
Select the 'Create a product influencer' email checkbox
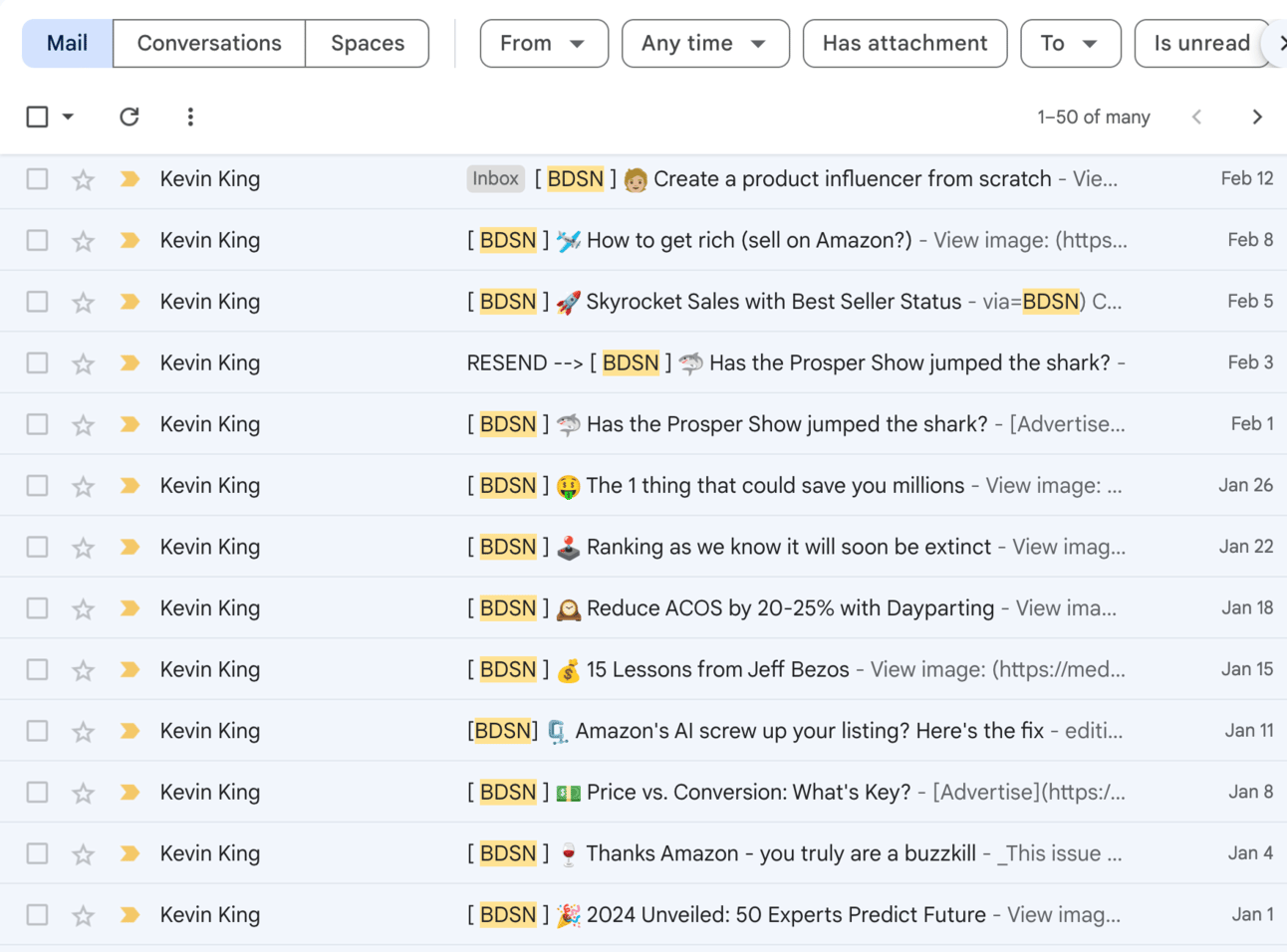pos(37,179)
